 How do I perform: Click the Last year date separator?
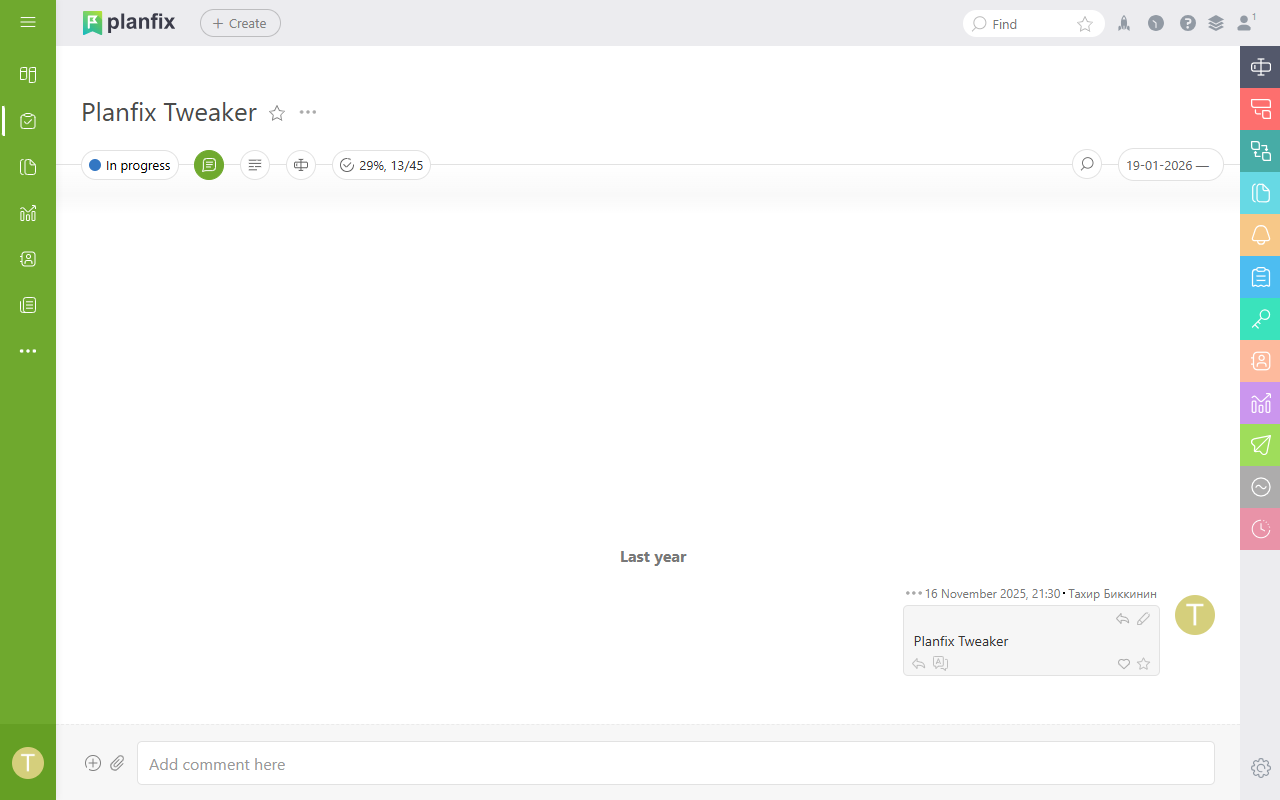click(653, 557)
